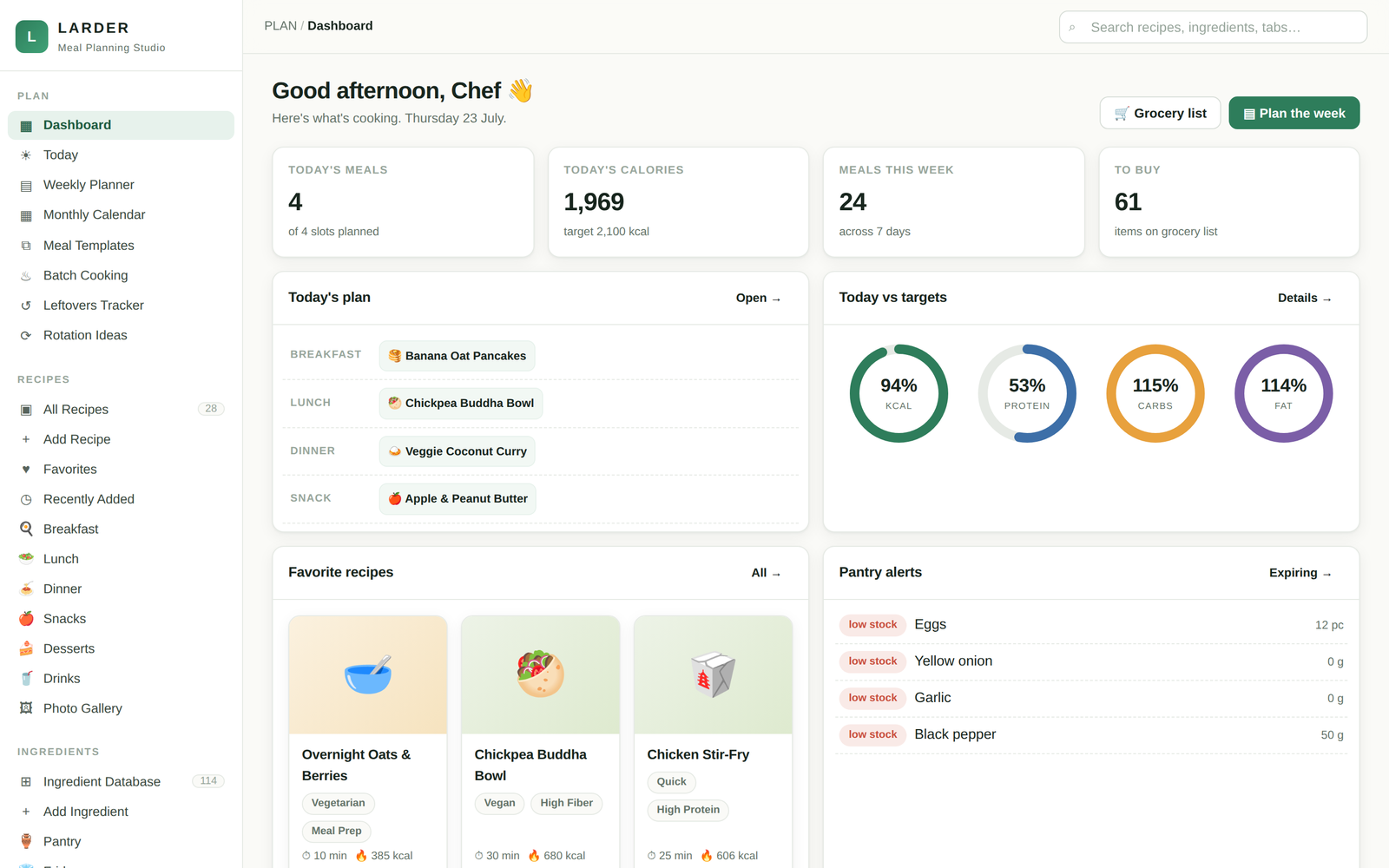Open Chicken Stir-Fry recipe image
The height and width of the screenshot is (868, 1389).
pyautogui.click(x=713, y=675)
